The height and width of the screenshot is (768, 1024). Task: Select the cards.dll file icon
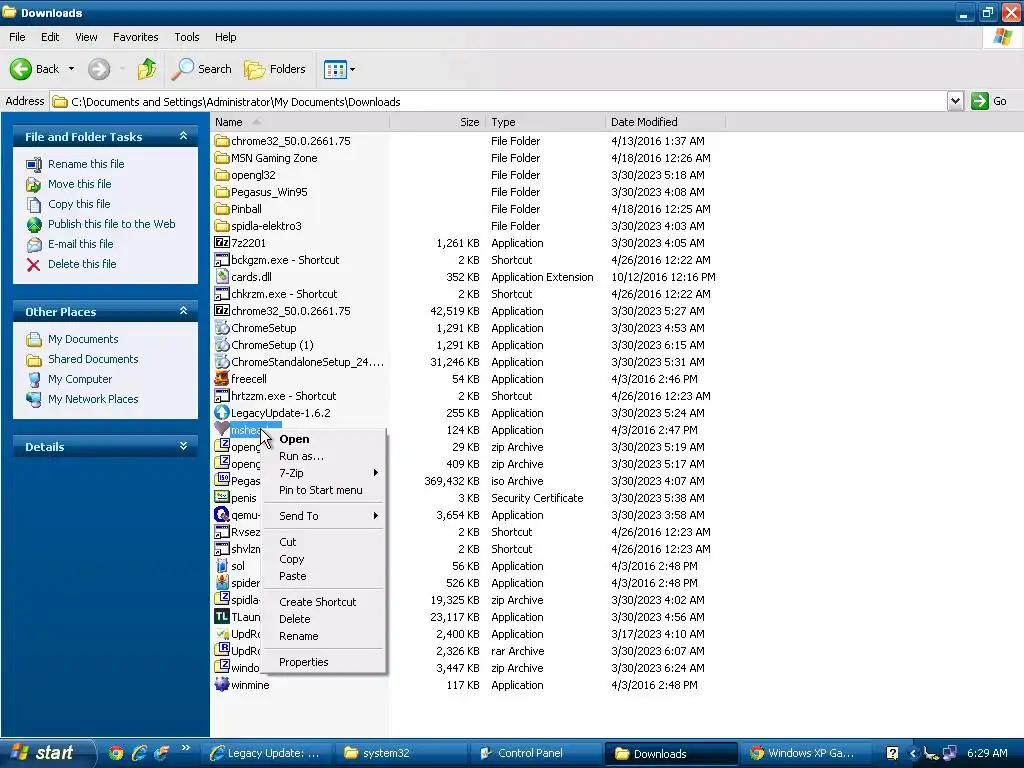[x=222, y=276]
